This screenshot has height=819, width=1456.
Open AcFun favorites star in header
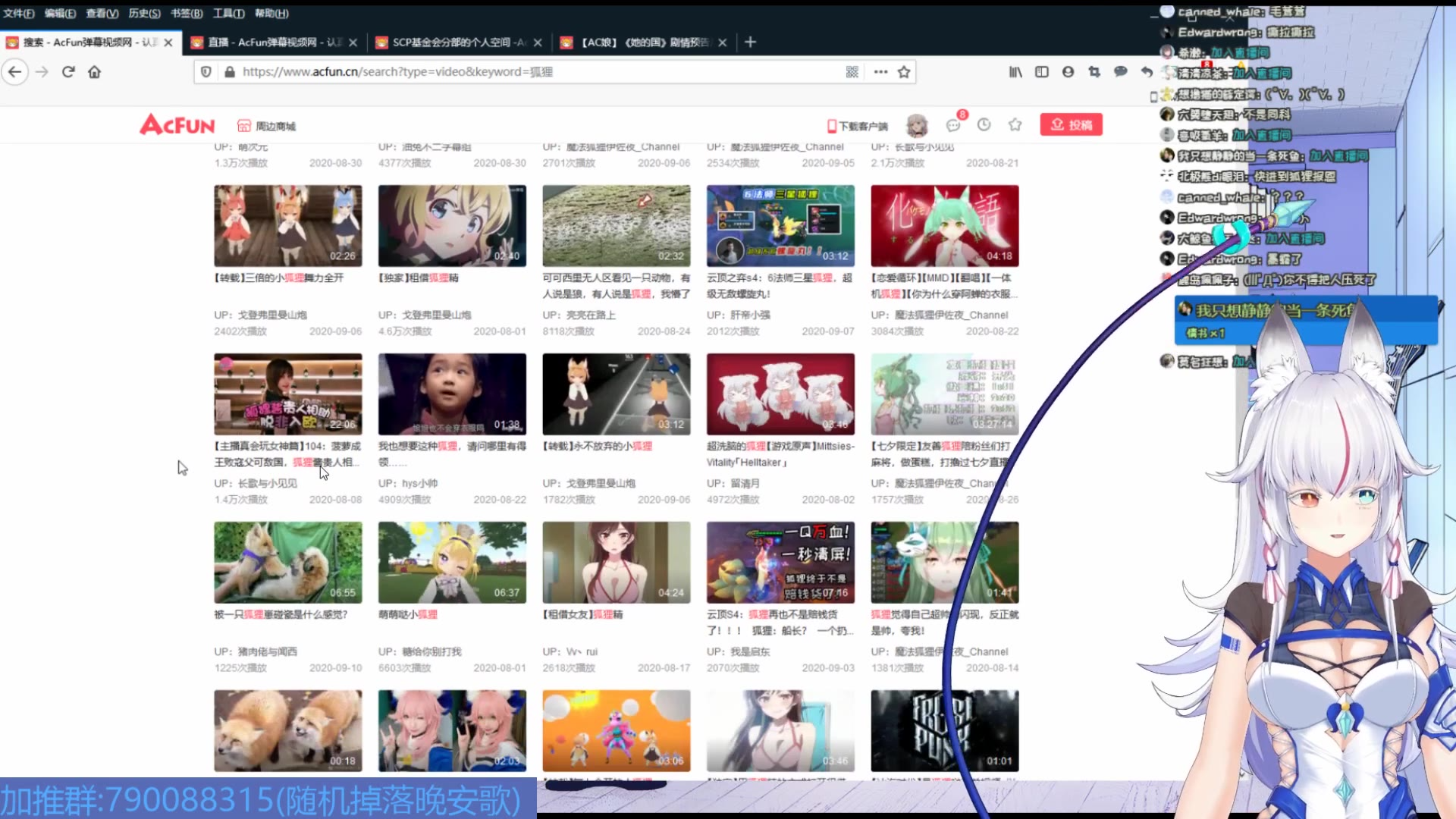tap(1015, 124)
